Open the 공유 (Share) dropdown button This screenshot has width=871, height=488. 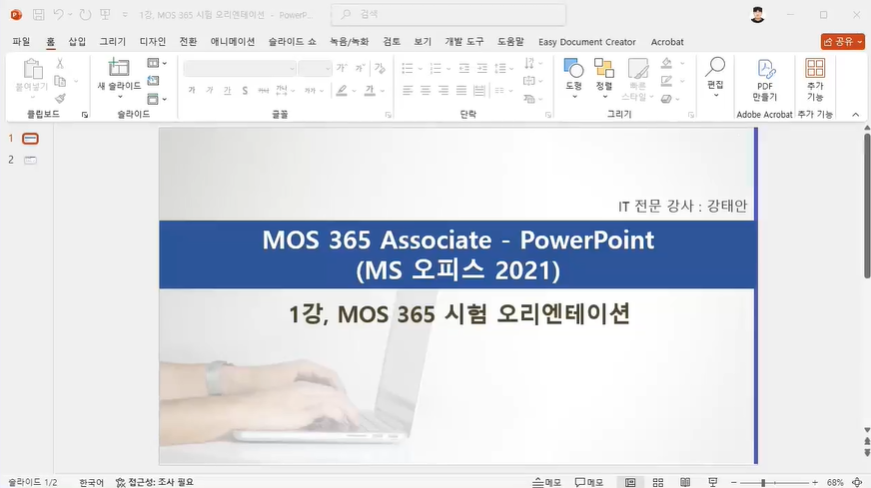pyautogui.click(x=842, y=42)
